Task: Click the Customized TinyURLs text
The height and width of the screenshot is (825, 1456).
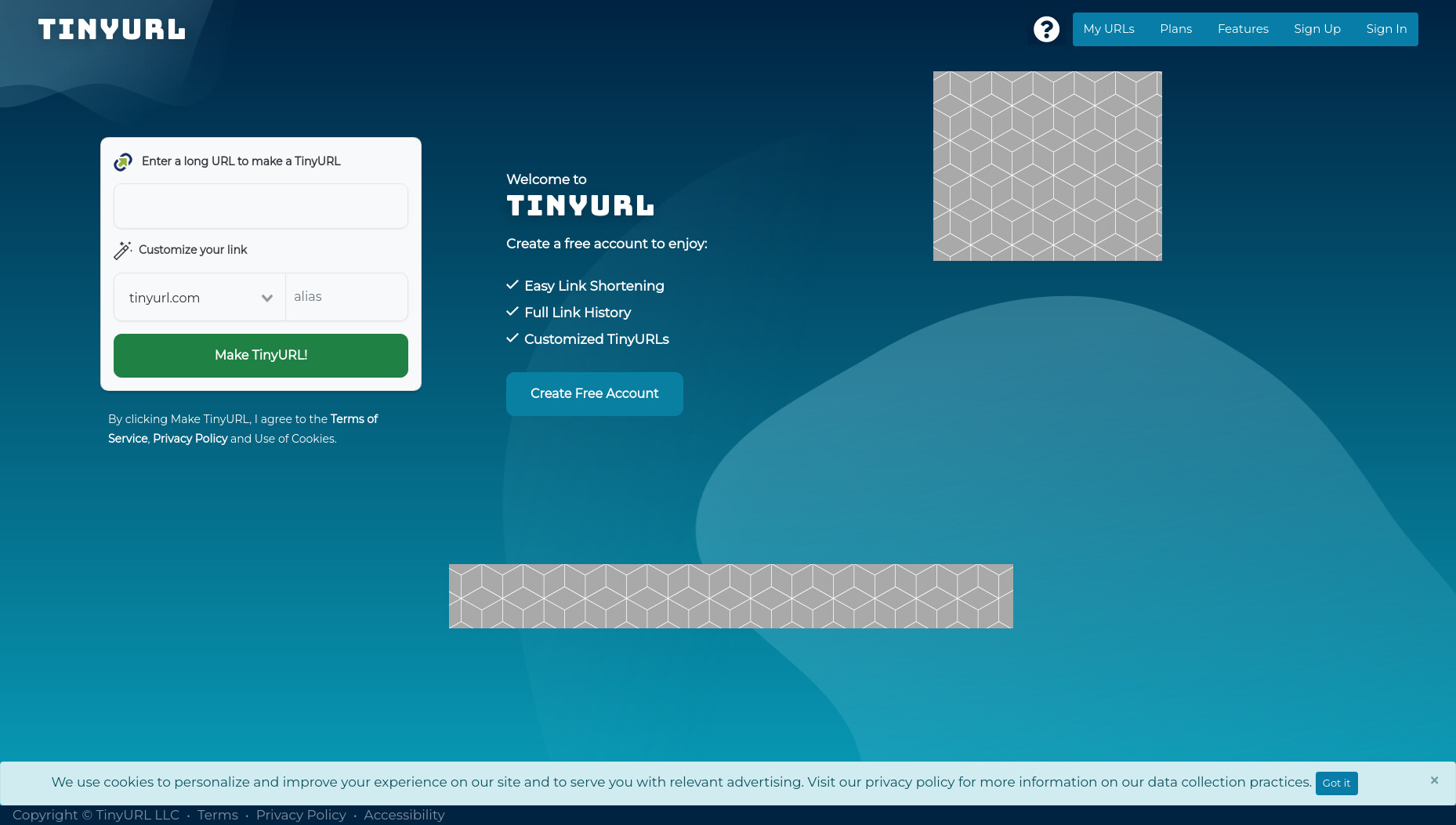Action: [596, 339]
